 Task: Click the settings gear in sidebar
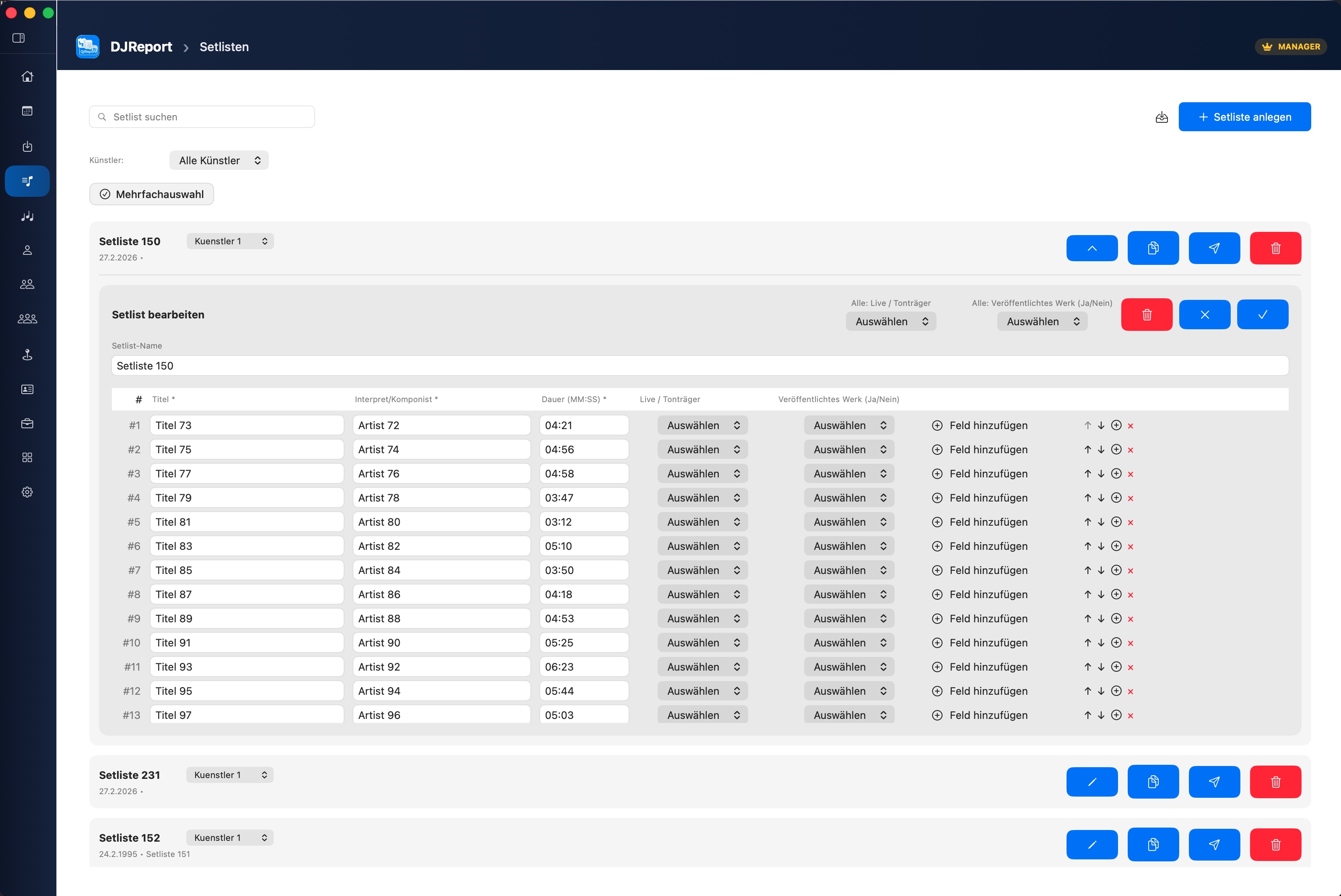pos(27,492)
